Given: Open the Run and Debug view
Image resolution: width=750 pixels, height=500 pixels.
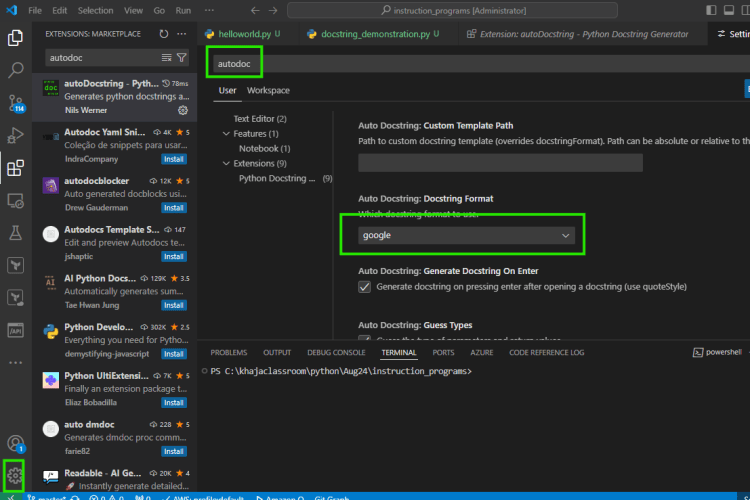Looking at the screenshot, I should click(x=15, y=135).
